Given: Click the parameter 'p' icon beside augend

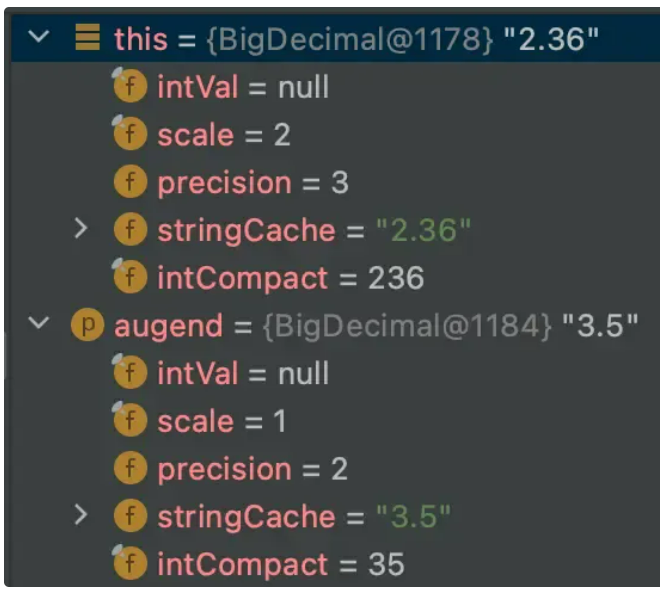Looking at the screenshot, I should coord(88,325).
